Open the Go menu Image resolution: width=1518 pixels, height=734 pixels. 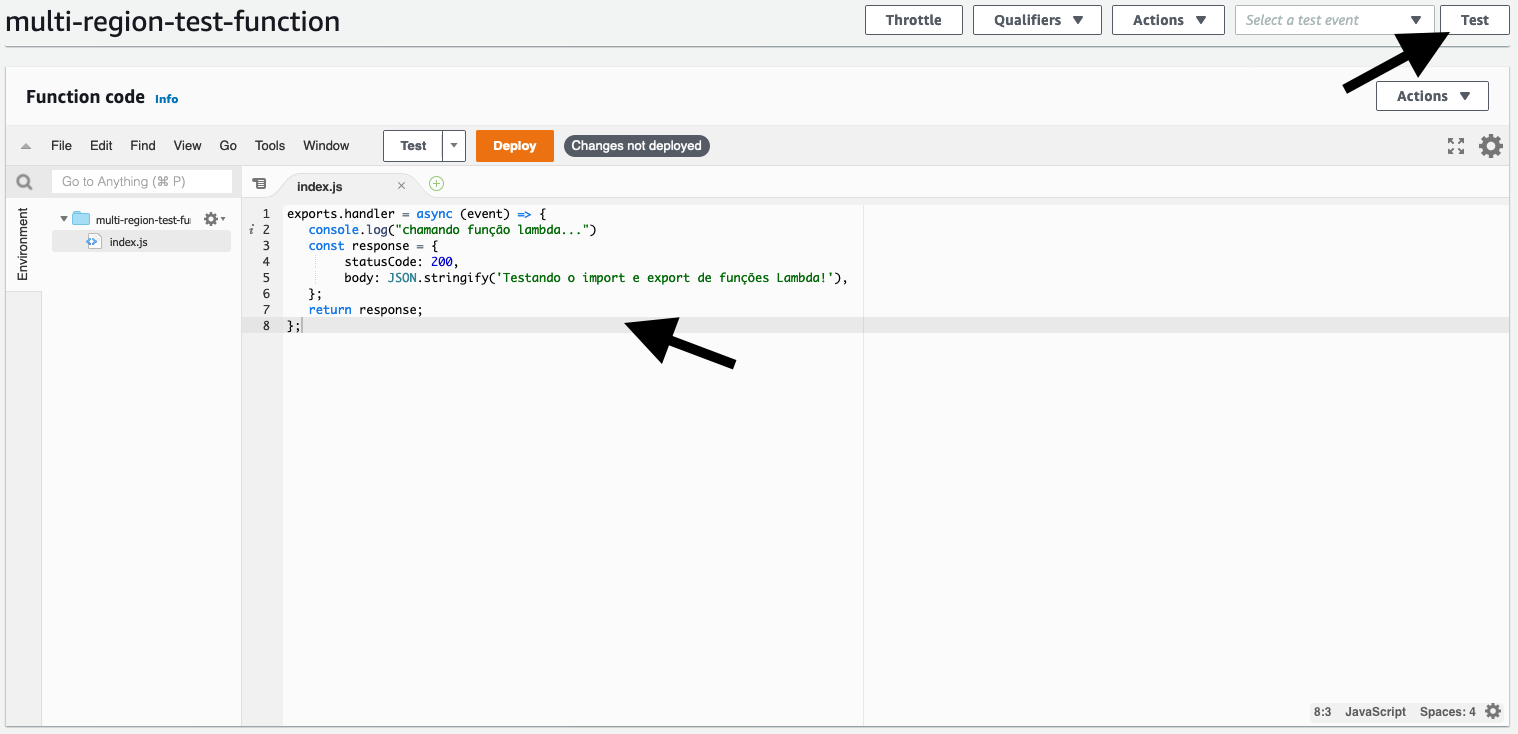pos(228,146)
